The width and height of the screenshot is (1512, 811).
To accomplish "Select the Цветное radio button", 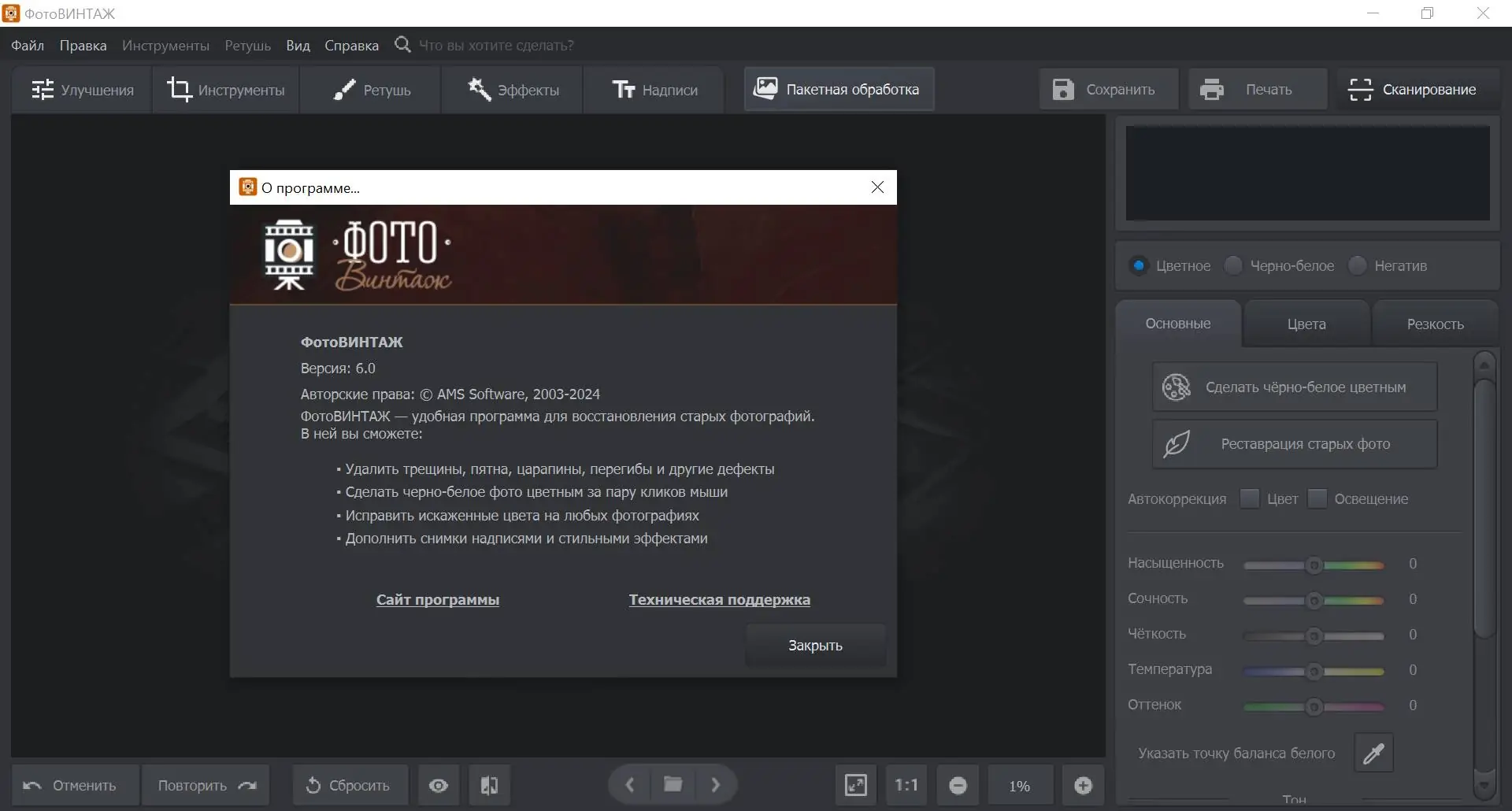I will 1139,265.
